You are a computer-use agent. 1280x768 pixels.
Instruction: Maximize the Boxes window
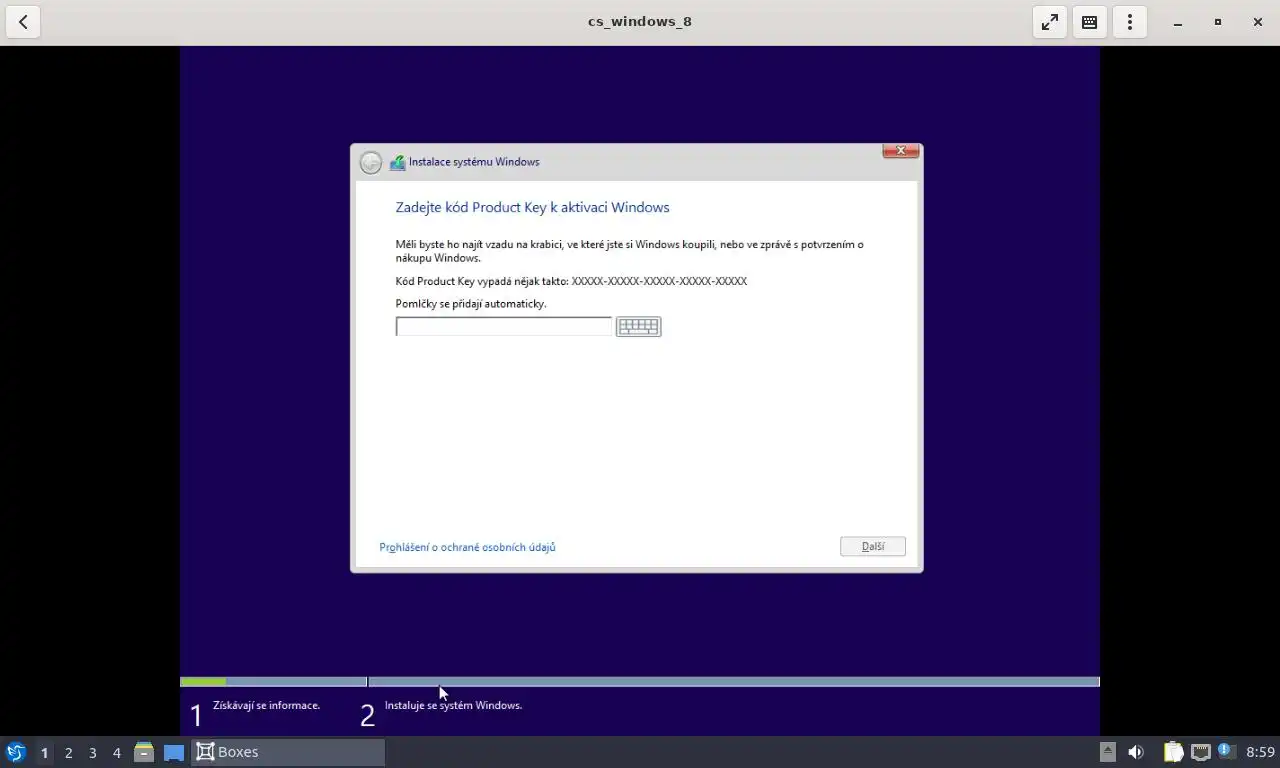tap(1218, 22)
